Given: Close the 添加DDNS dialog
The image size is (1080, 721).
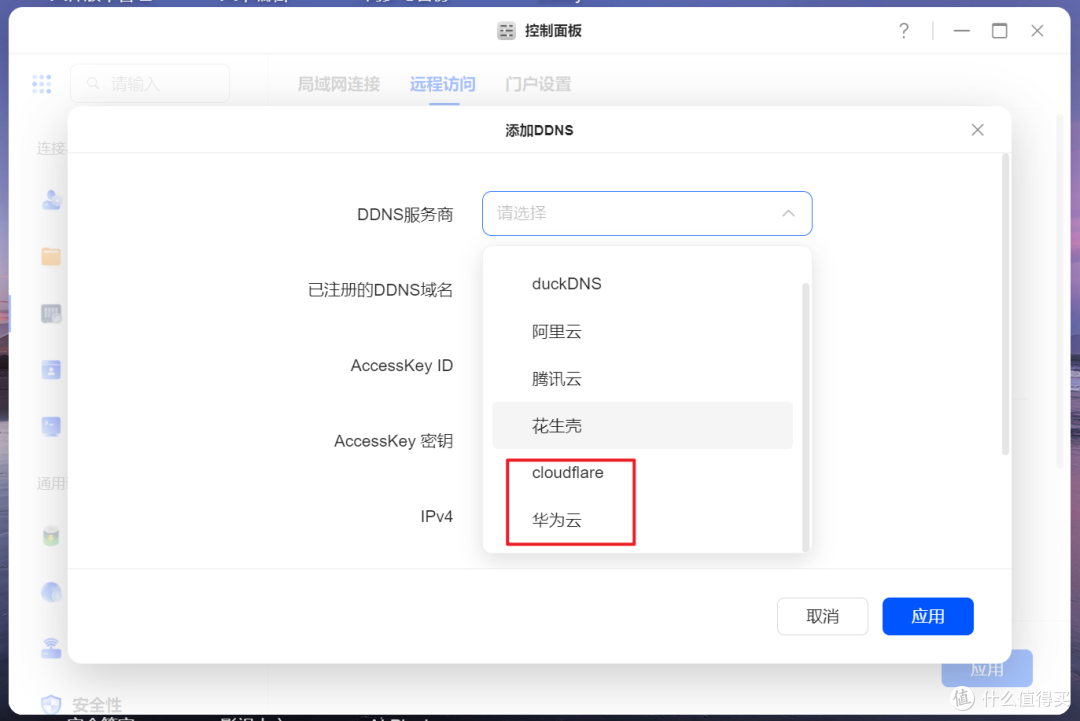Looking at the screenshot, I should 977,130.
